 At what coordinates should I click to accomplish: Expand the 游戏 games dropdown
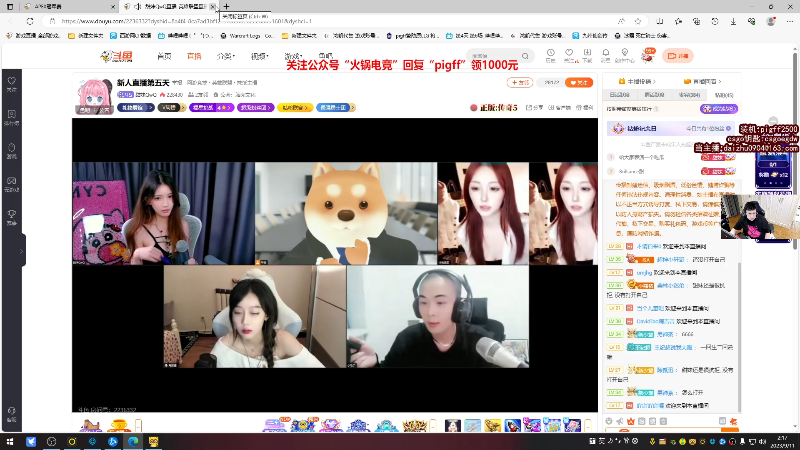tap(293, 56)
